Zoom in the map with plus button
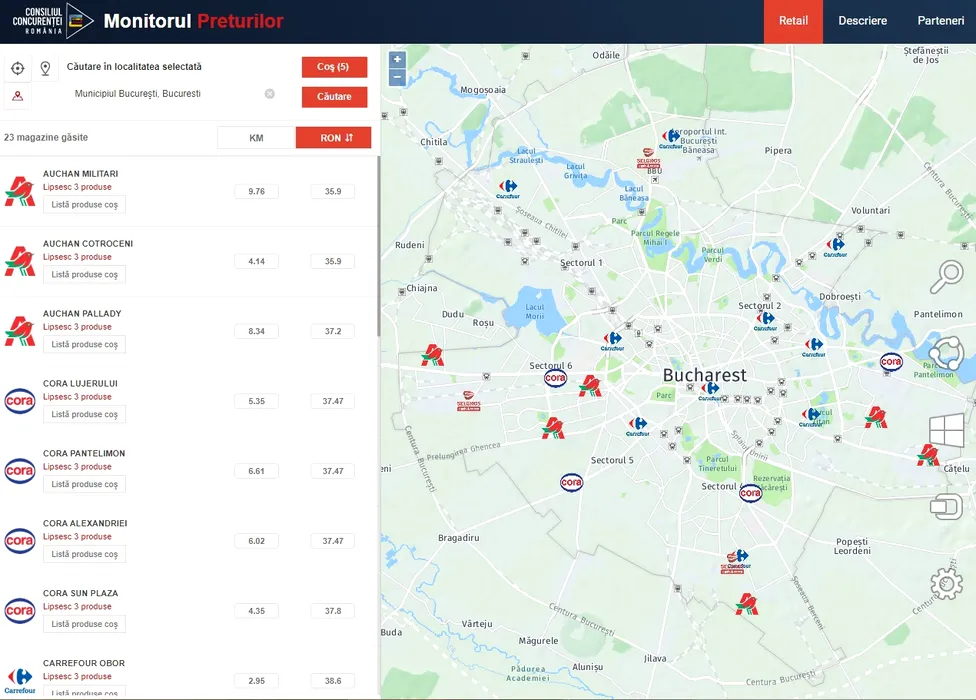976x700 pixels. (397, 59)
